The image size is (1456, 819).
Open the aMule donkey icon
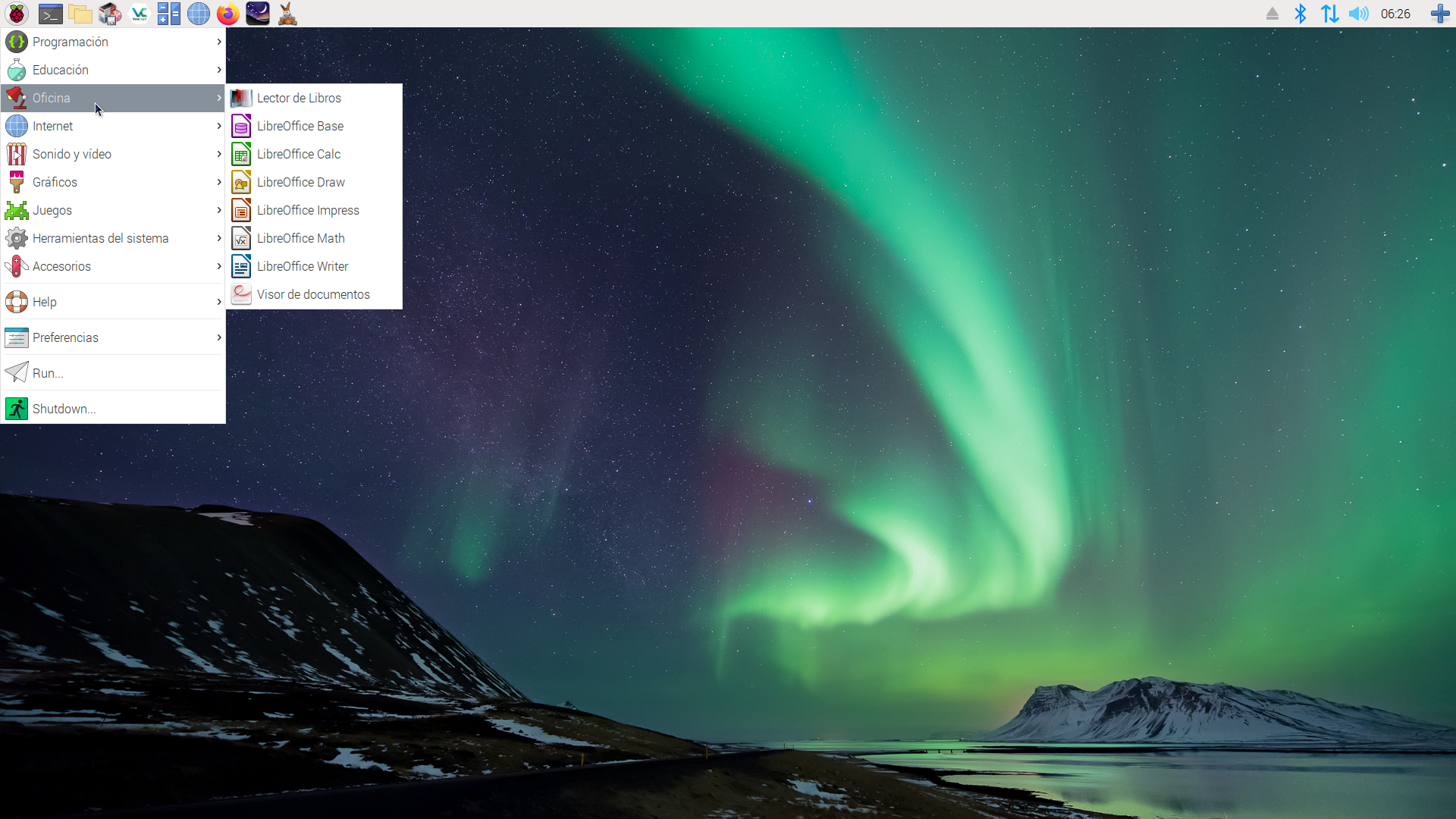pos(287,14)
